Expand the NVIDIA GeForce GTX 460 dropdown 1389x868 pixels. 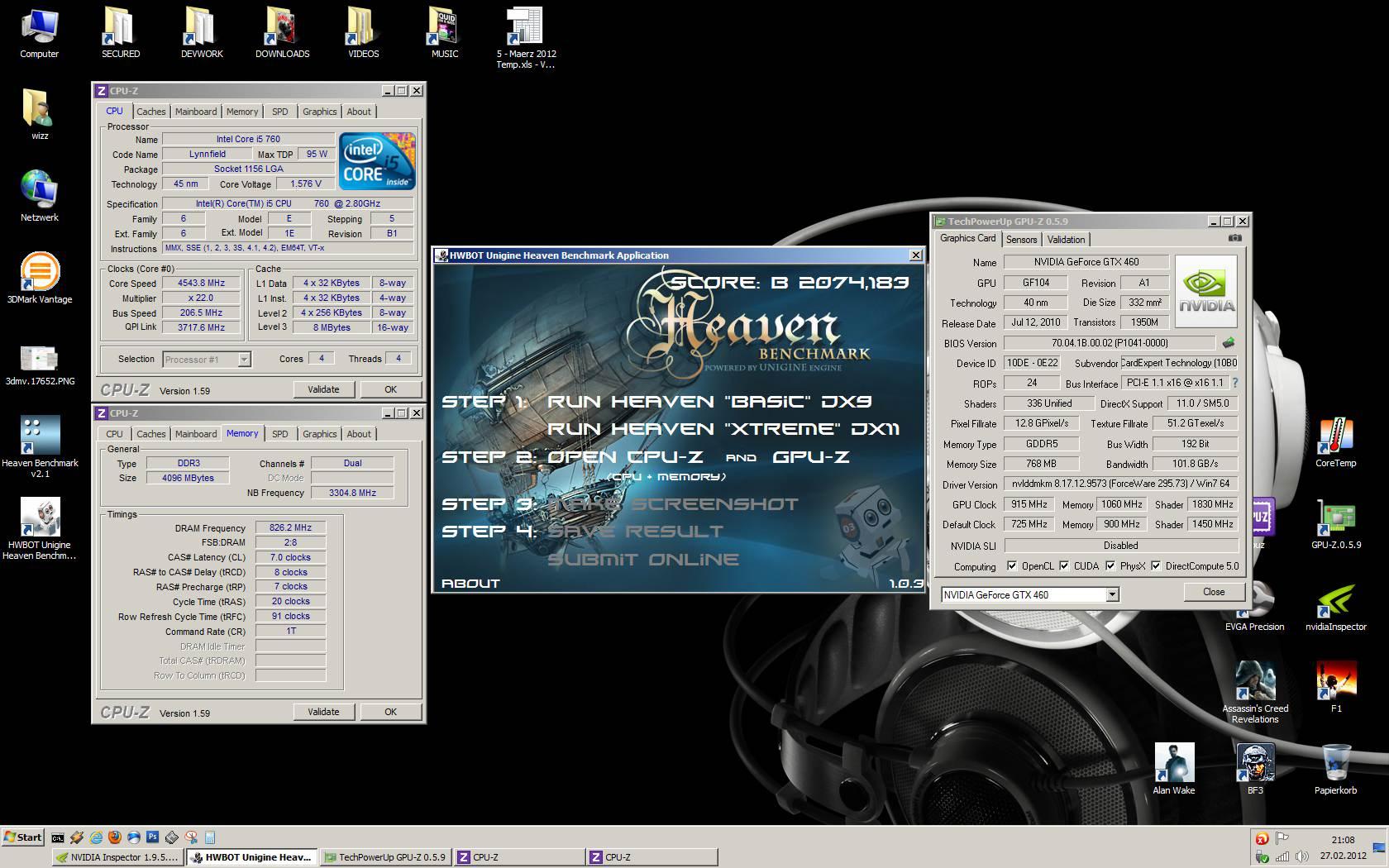point(1112,594)
